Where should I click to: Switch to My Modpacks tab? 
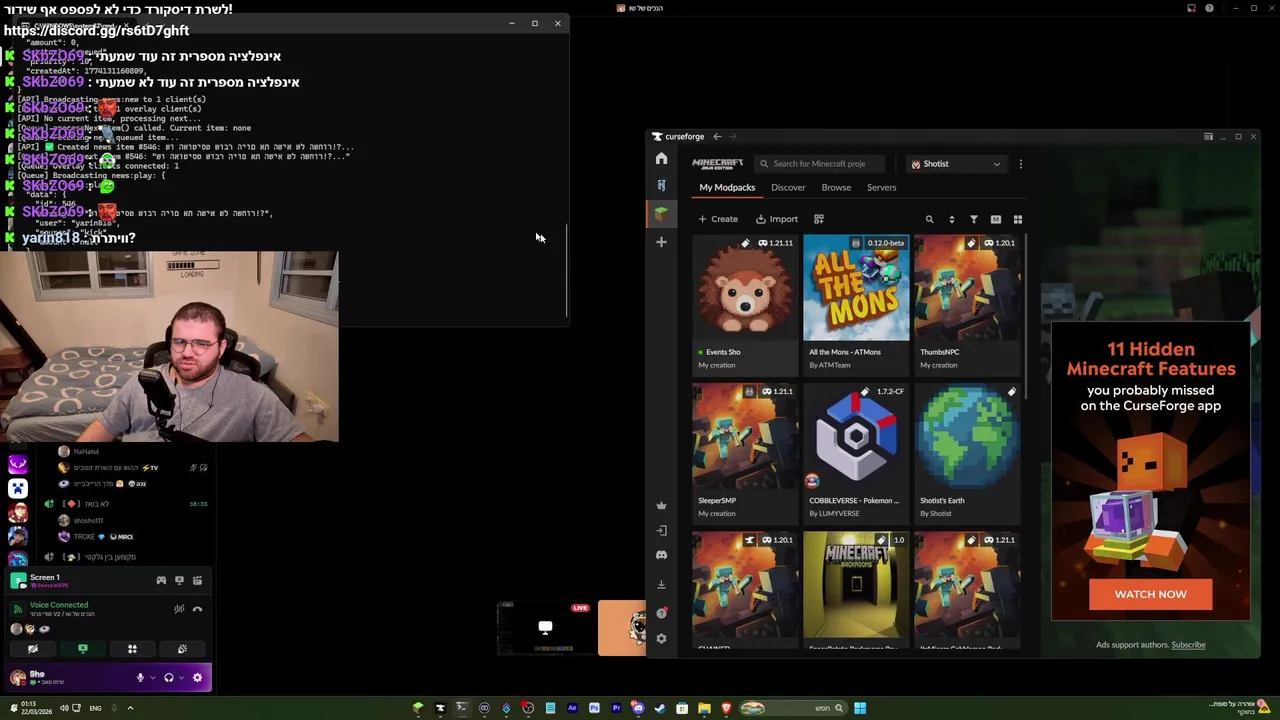tap(727, 187)
